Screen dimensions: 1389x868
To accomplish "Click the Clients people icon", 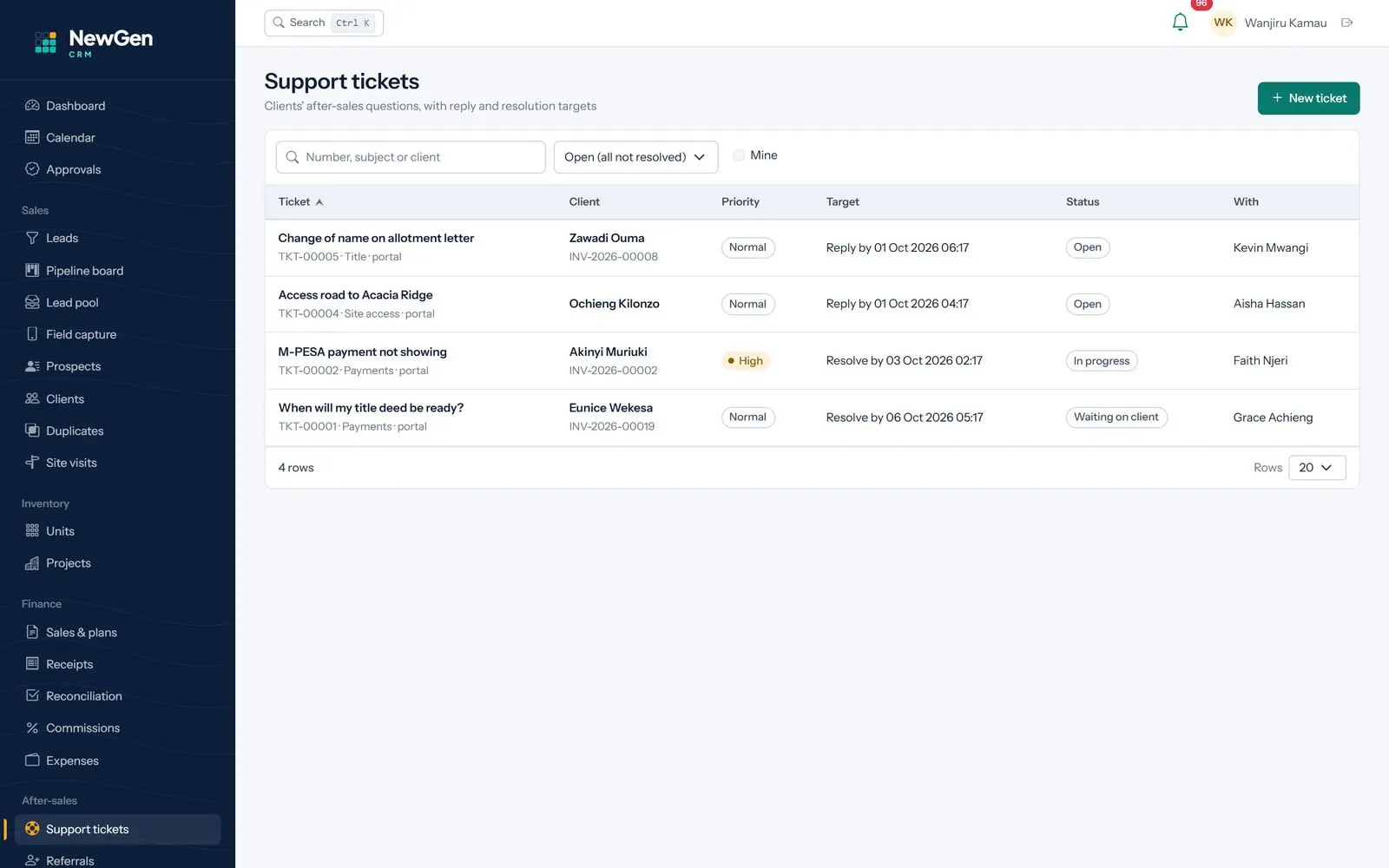I will click(32, 398).
